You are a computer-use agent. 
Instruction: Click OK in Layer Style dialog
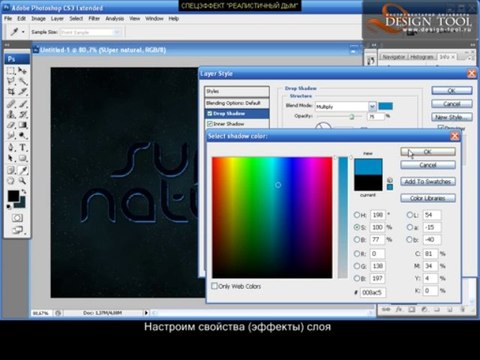452,90
